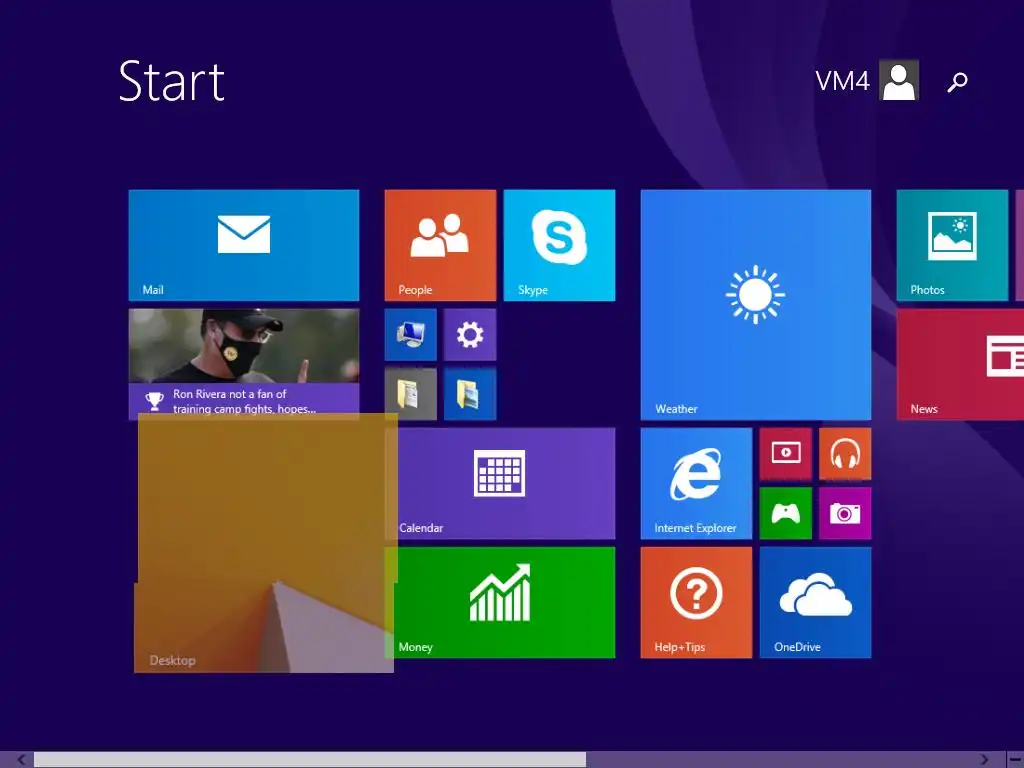
Task: Open the OneDrive tile
Action: pyautogui.click(x=815, y=602)
